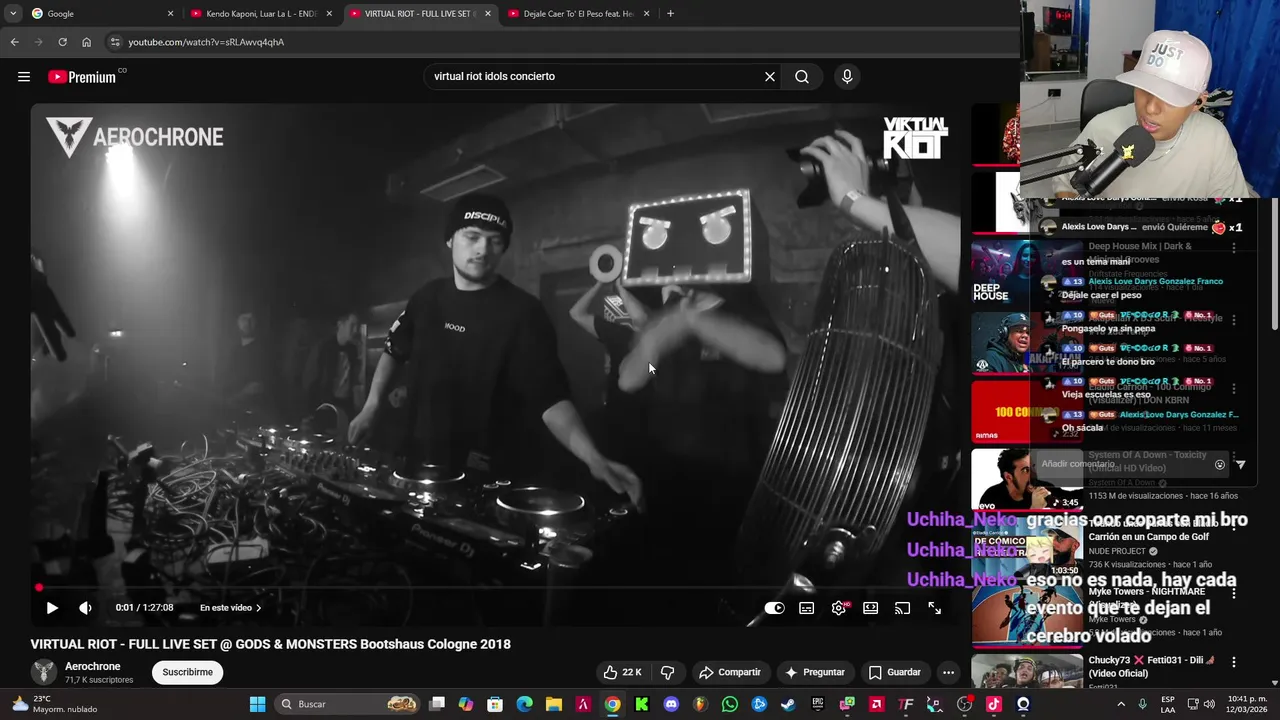Open Deep House Mix video thumbnail
Image resolution: width=1280 pixels, height=720 pixels.
click(x=1025, y=273)
